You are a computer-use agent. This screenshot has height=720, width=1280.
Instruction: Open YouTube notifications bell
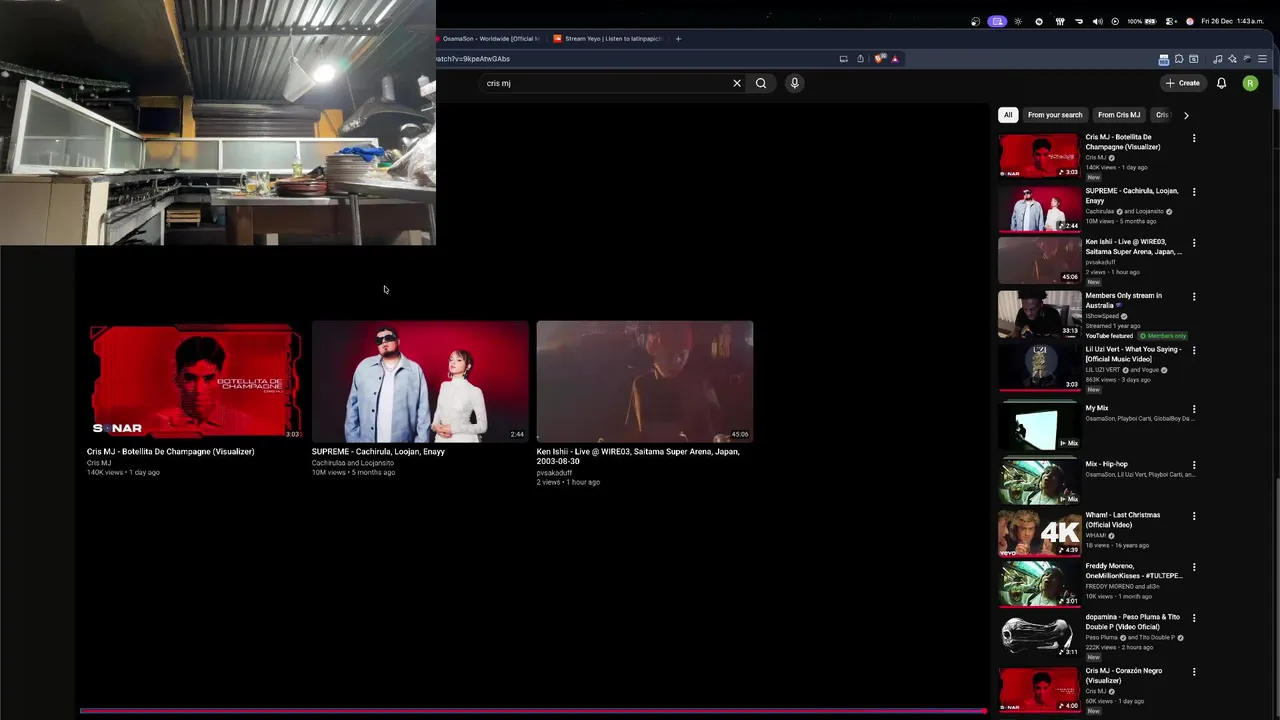point(1221,83)
